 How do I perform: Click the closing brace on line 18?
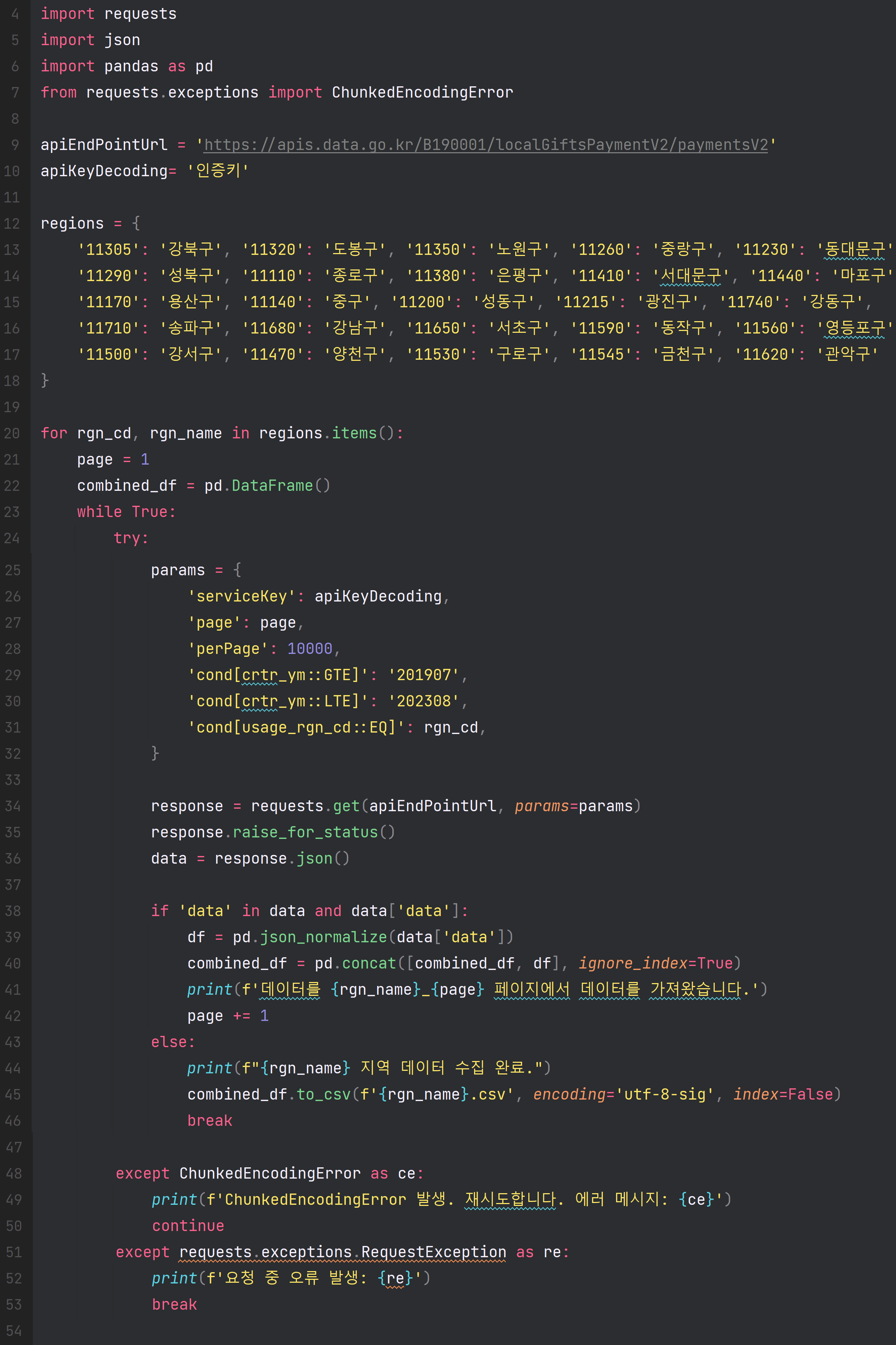pos(44,380)
